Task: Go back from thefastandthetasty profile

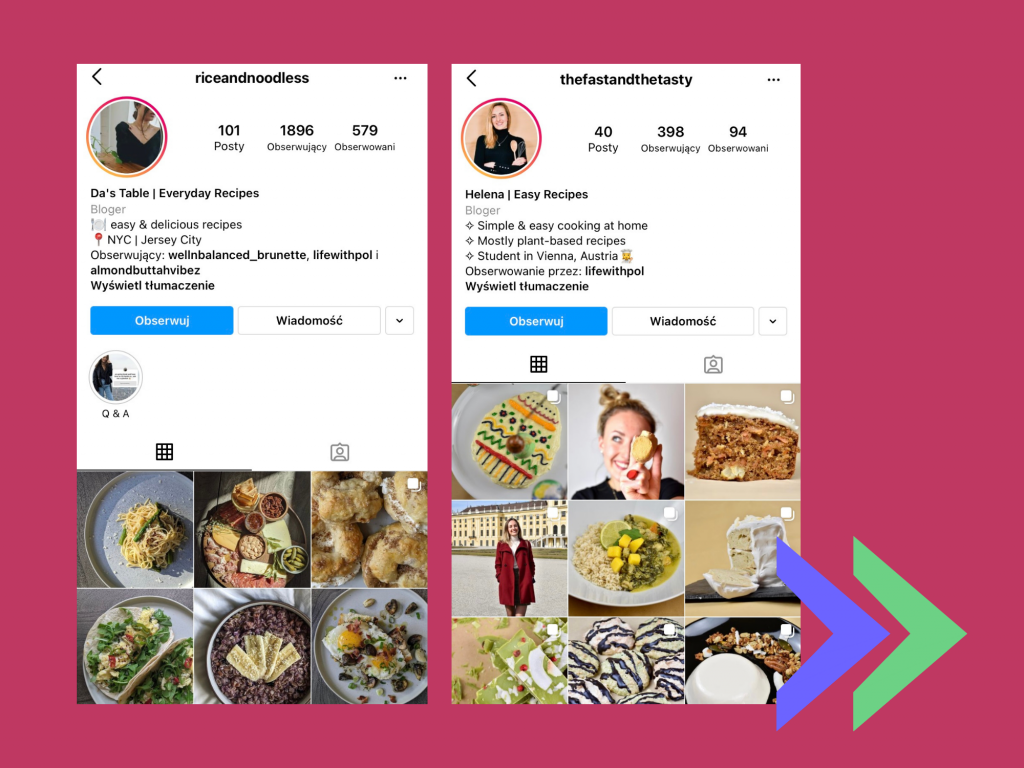Action: pyautogui.click(x=472, y=78)
